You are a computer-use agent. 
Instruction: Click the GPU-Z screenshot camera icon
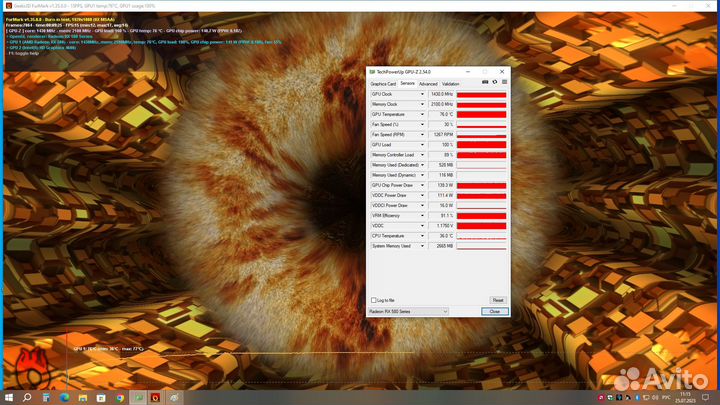pos(485,82)
